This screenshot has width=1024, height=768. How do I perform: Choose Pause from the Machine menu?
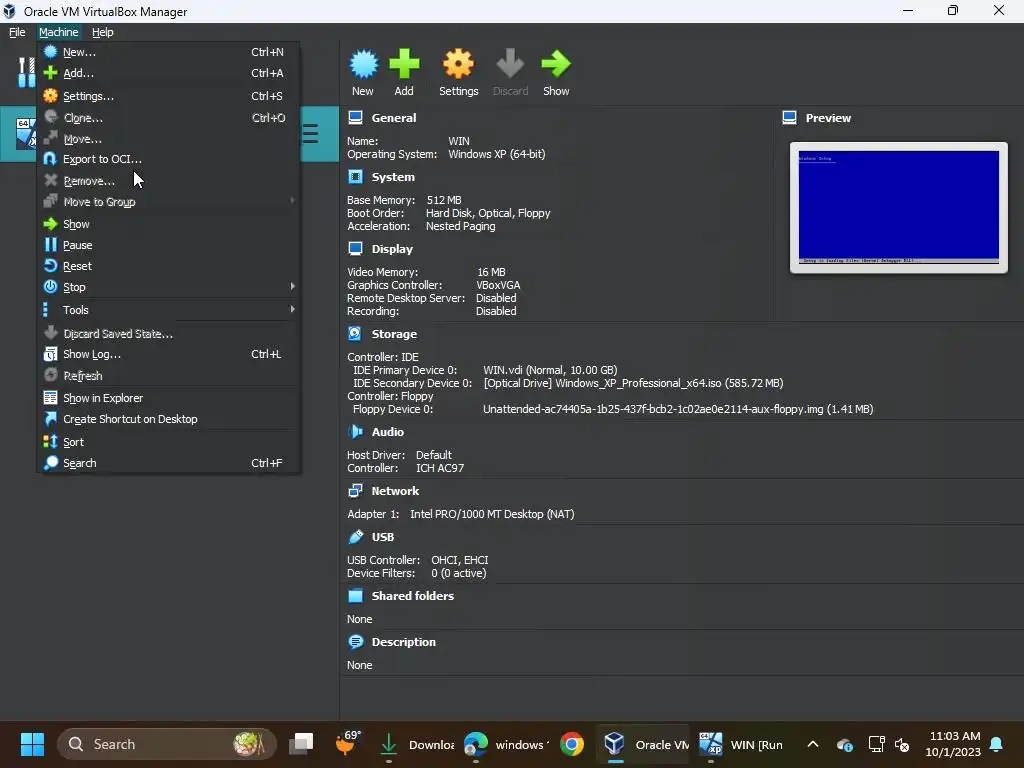click(x=168, y=245)
